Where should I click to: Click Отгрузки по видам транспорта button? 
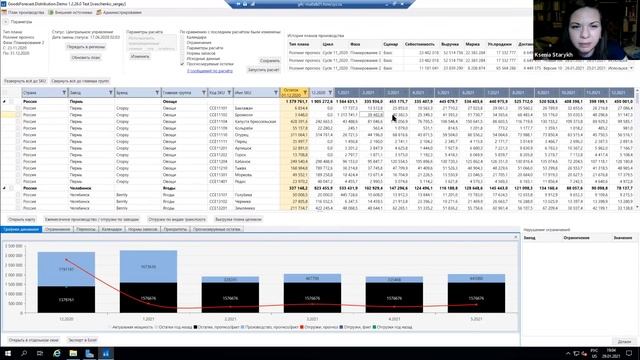coord(177,220)
